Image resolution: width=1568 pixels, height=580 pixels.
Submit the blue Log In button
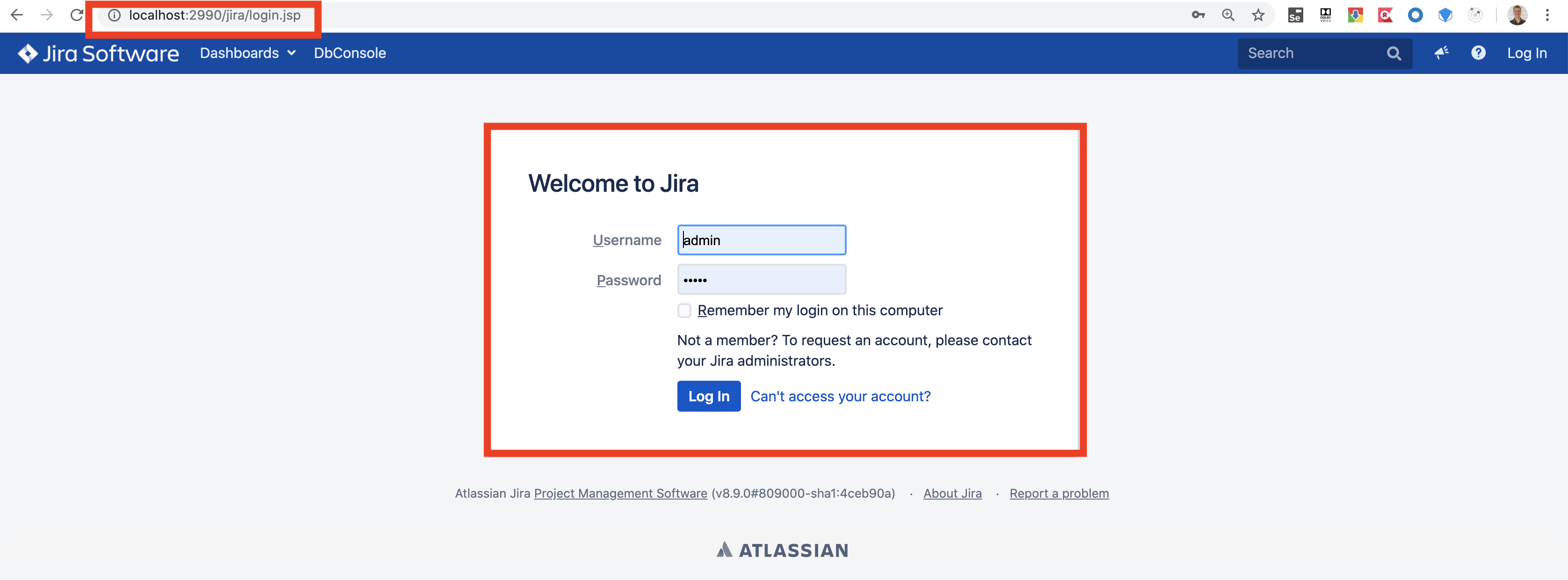pos(709,396)
